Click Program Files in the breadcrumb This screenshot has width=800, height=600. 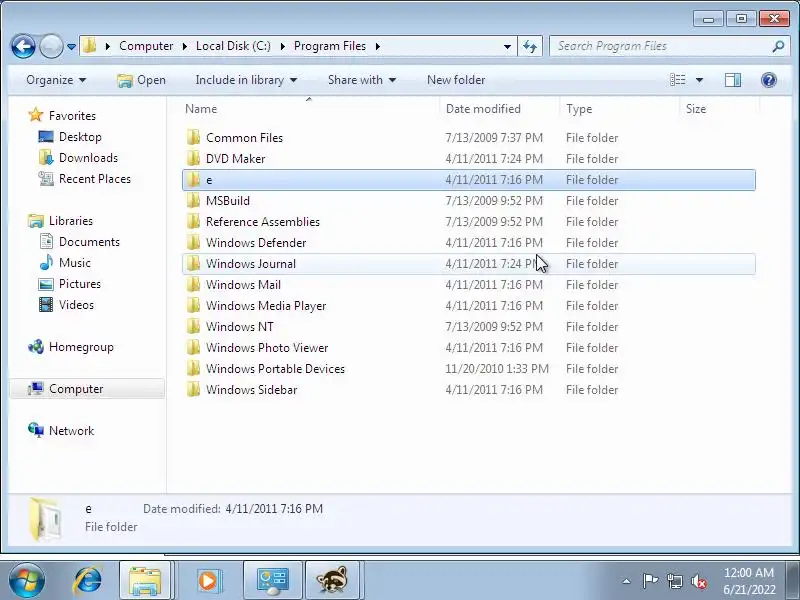coord(330,46)
